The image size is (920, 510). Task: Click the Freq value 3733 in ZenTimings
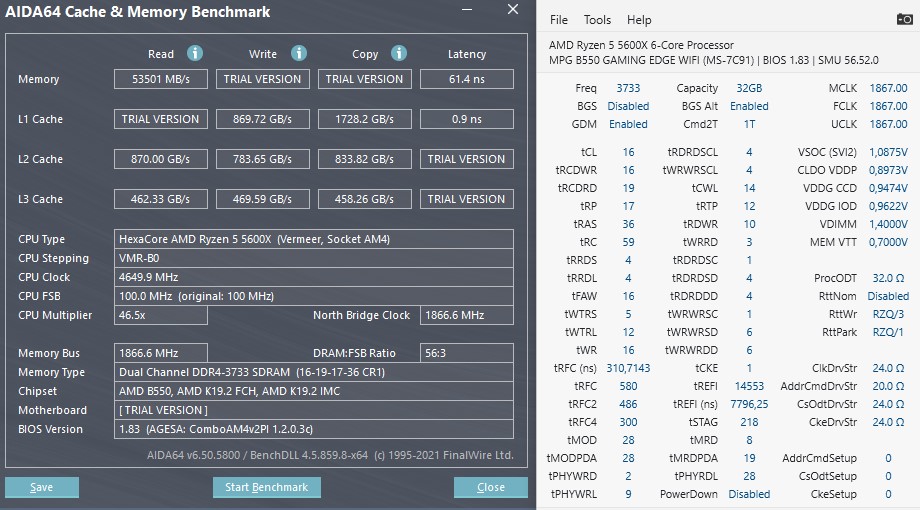click(628, 88)
